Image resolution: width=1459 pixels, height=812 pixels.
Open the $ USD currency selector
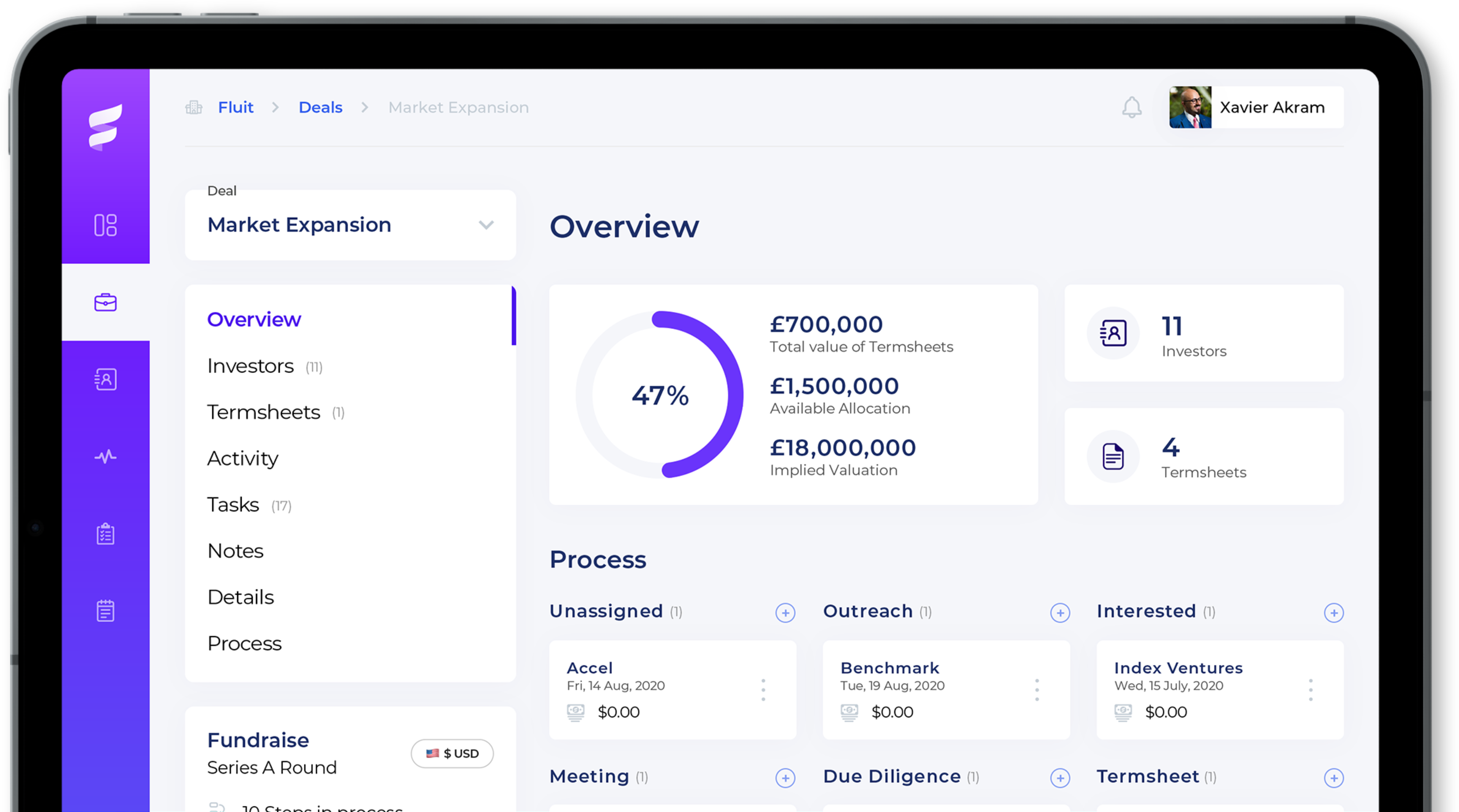(452, 753)
